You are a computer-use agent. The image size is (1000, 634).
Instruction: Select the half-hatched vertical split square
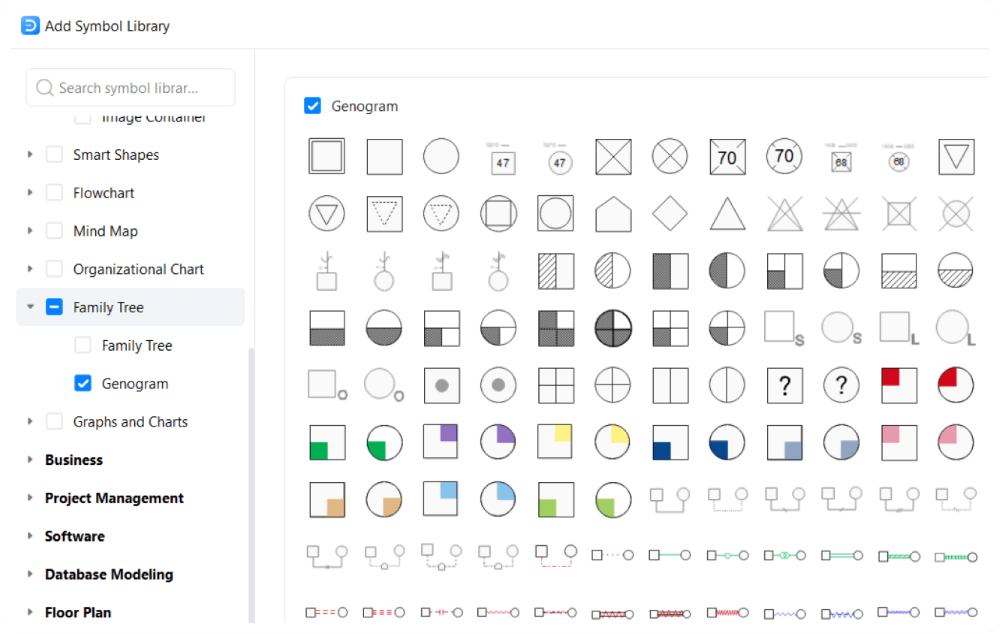click(x=555, y=271)
